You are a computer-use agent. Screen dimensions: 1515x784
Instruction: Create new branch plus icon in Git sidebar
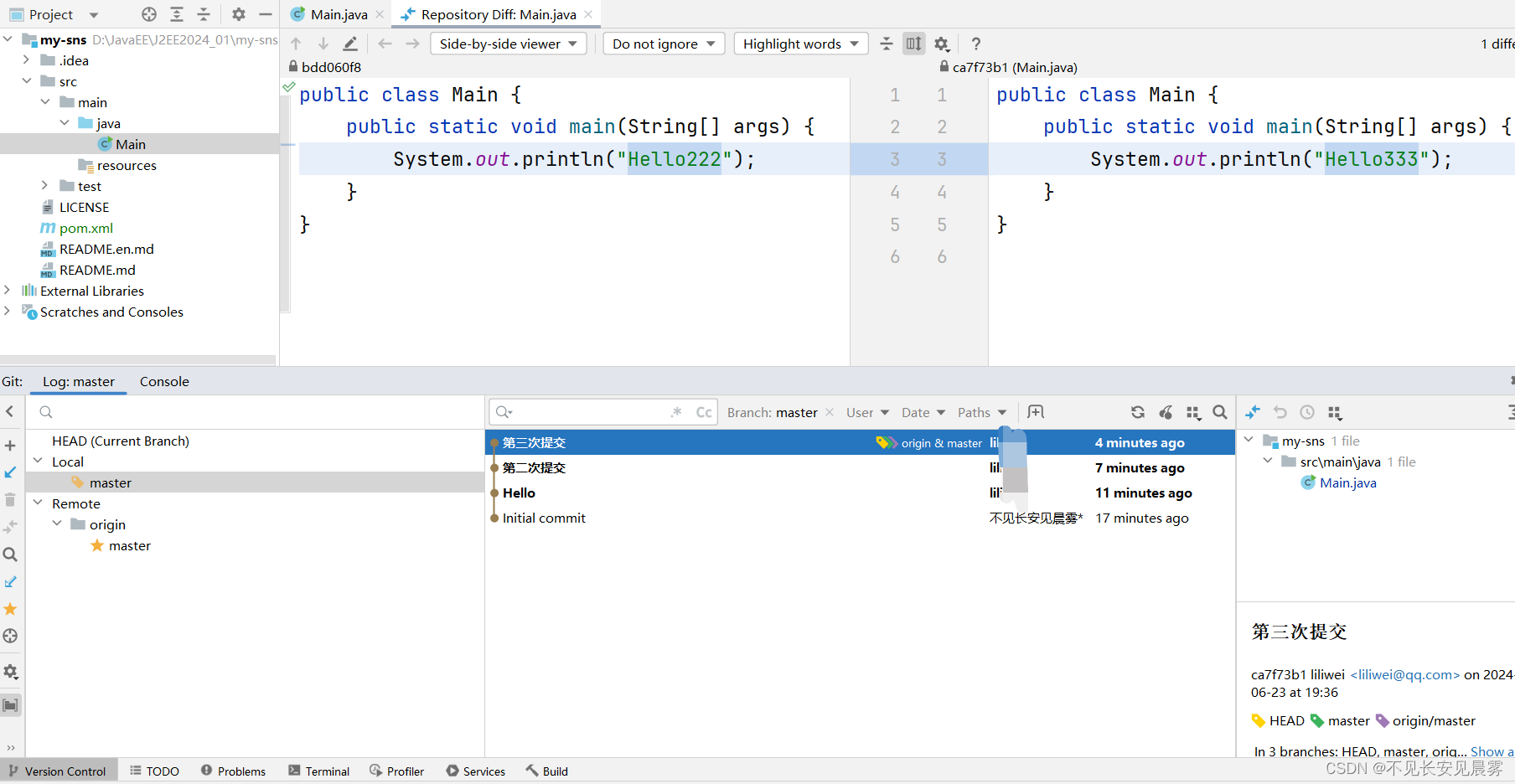click(x=10, y=446)
